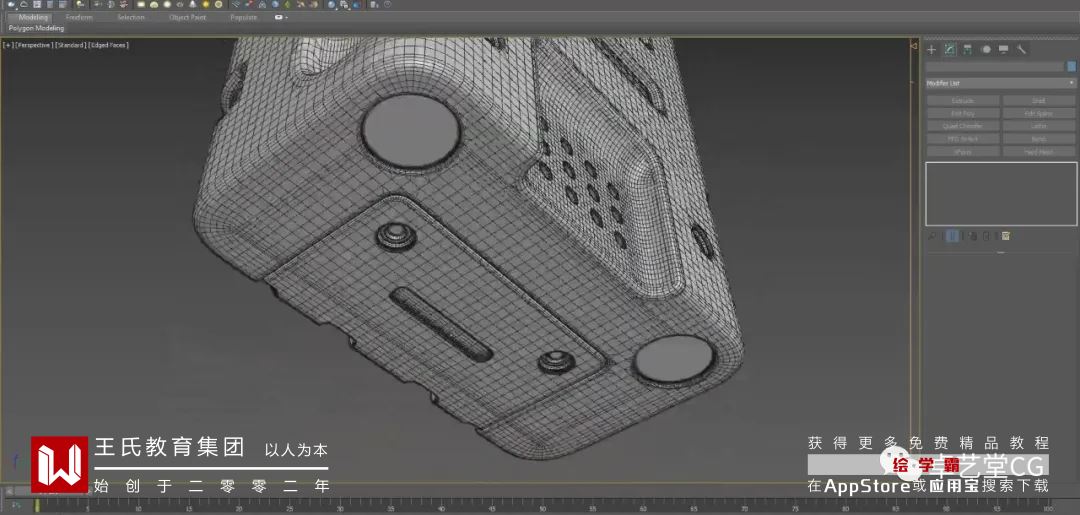The image size is (1080, 515).
Task: Click the blue globe icon in the top toolbar
Action: point(275,5)
